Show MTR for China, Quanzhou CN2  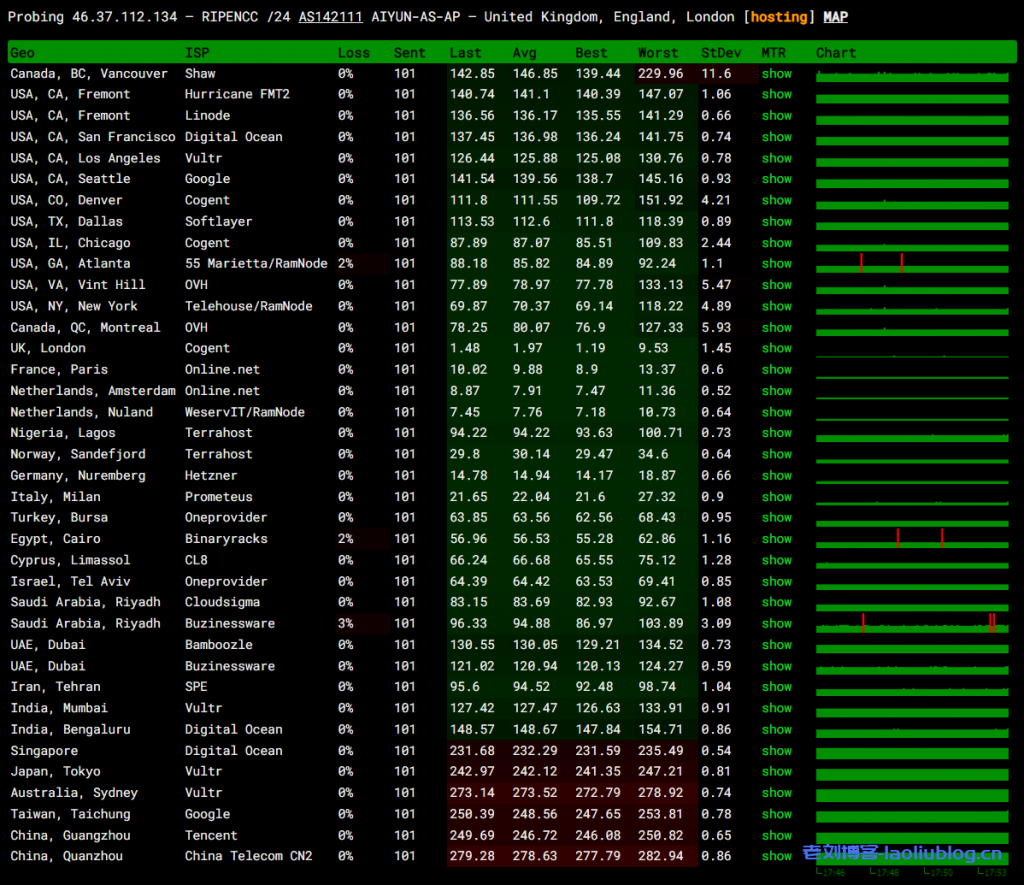[x=776, y=856]
